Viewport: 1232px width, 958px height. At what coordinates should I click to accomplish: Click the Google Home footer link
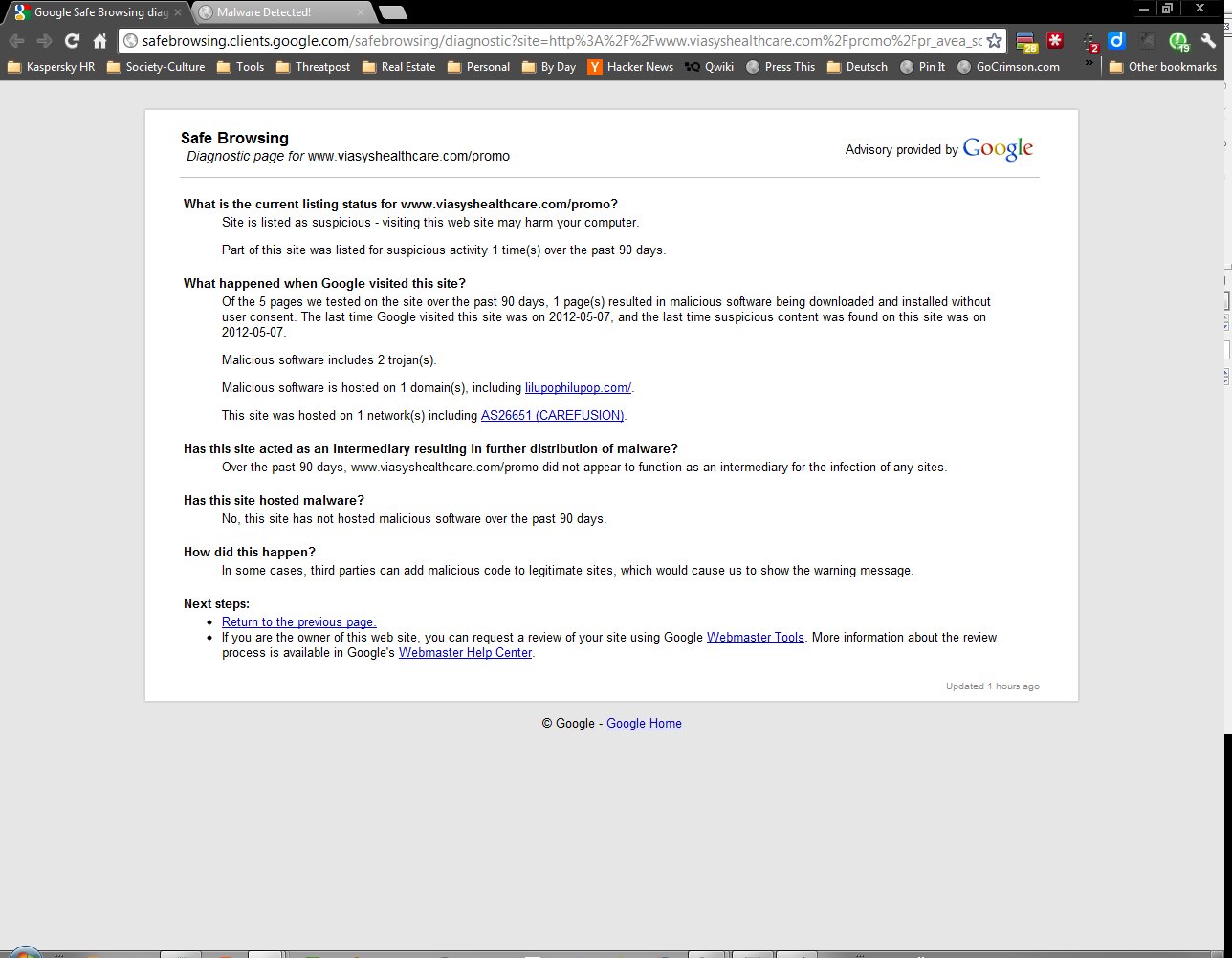[x=644, y=724]
